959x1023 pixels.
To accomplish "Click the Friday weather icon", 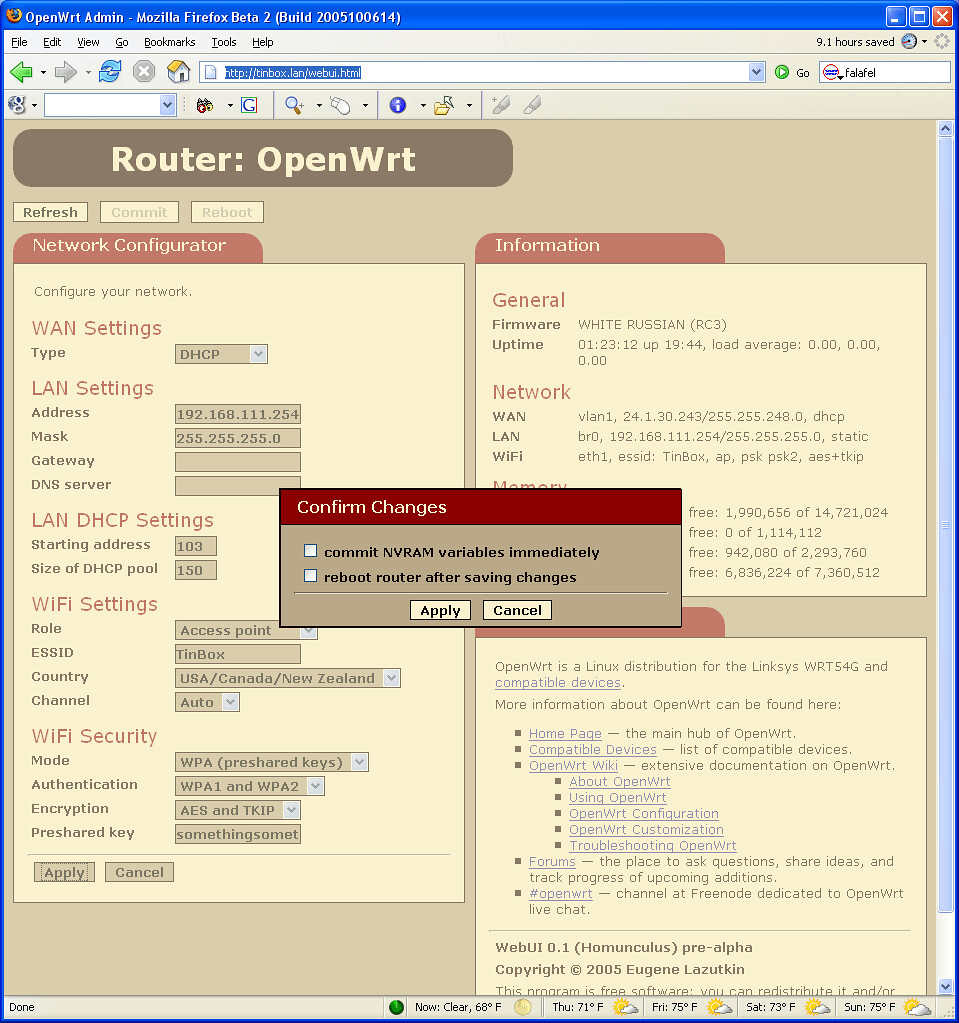I will coord(720,1007).
